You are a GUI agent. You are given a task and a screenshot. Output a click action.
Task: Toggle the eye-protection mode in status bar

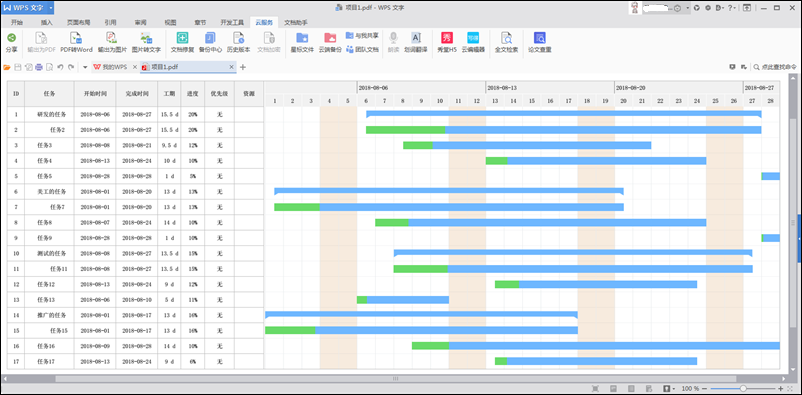[667, 388]
